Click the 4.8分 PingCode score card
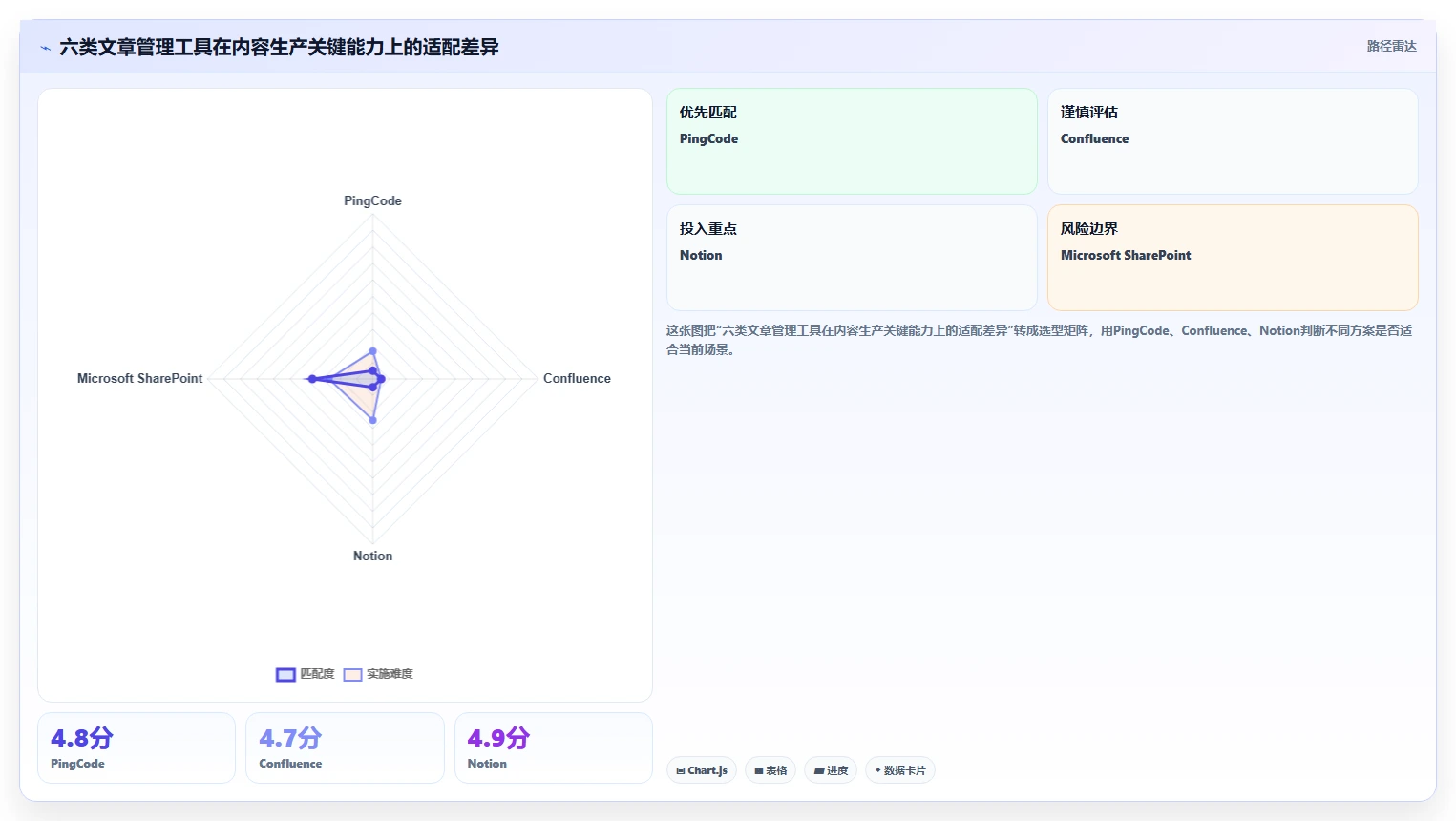Viewport: 1456px width, 821px height. (137, 747)
